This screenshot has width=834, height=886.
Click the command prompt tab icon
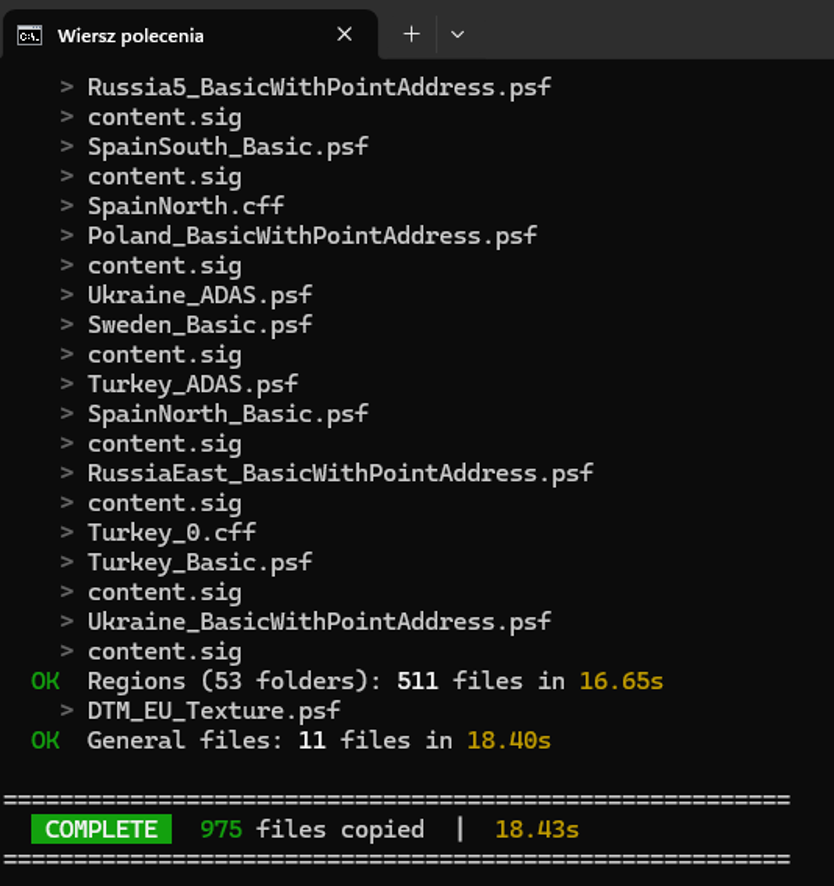[29, 35]
